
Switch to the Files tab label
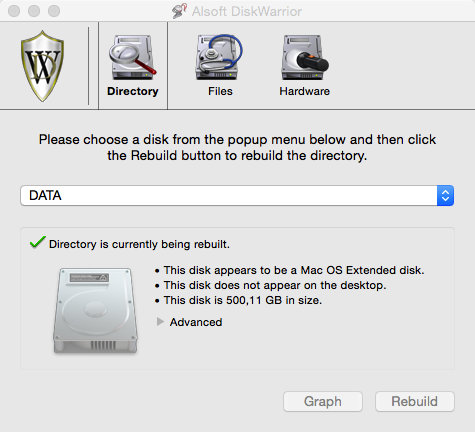pos(220,91)
